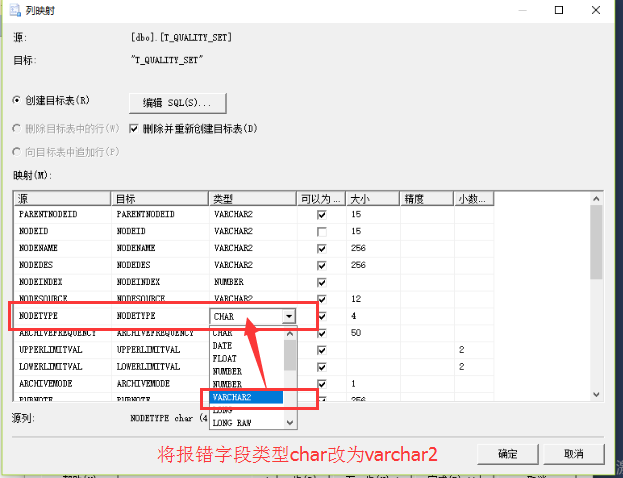
Task: Click size value 50 in ARCHIVEFREQUENCY row
Action: click(x=356, y=333)
